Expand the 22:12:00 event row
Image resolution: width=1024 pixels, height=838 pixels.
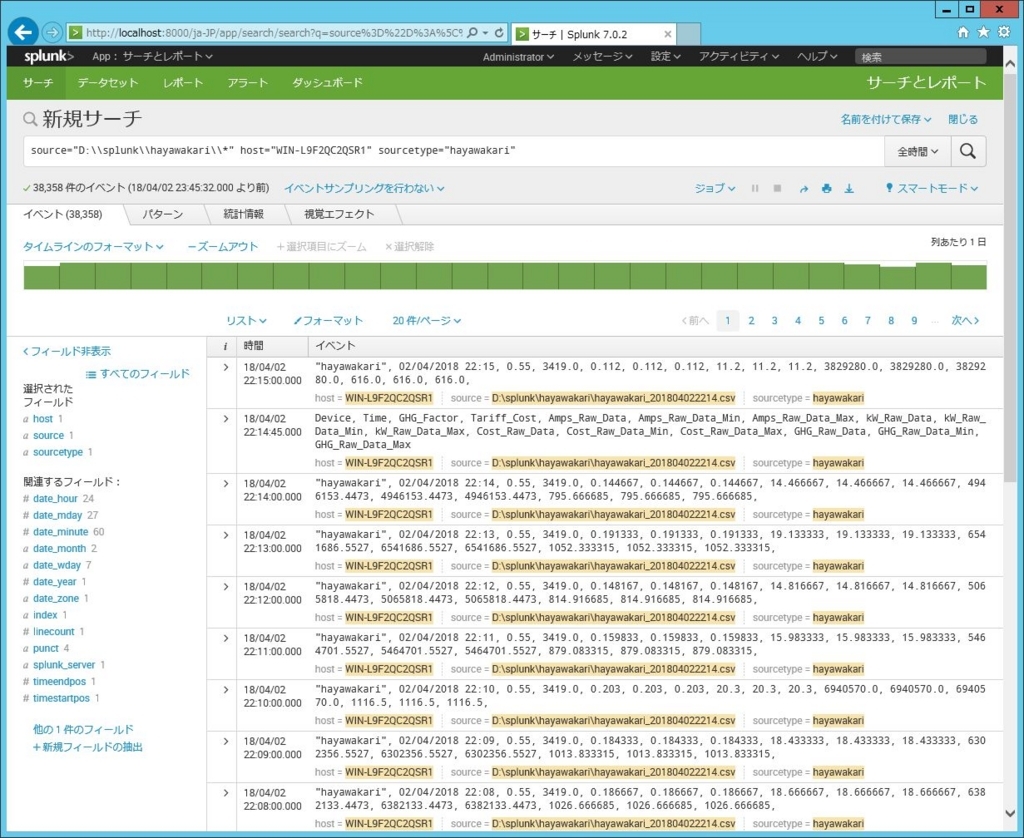pyautogui.click(x=225, y=587)
